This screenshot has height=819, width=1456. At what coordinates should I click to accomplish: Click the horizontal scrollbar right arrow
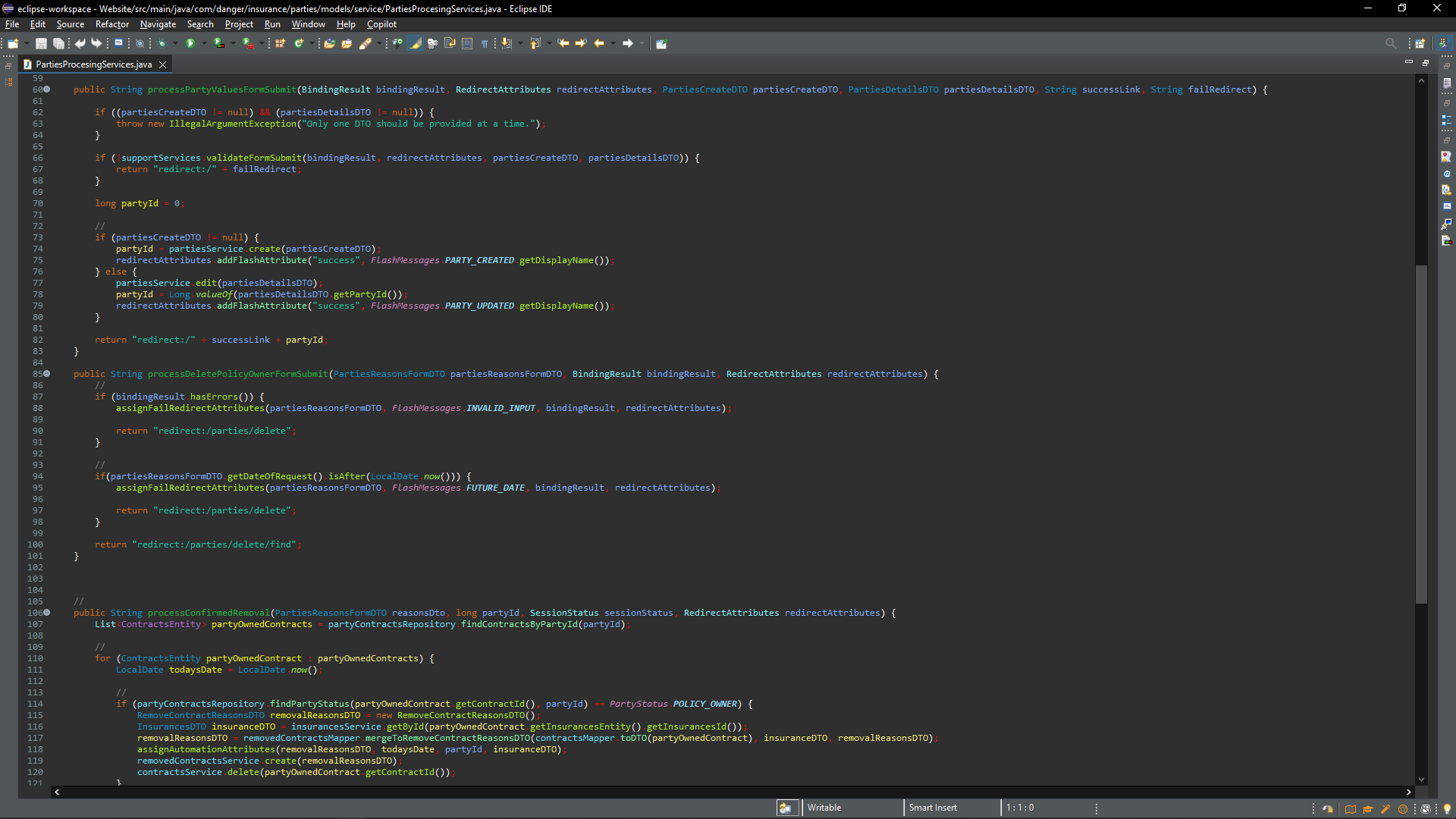(x=1408, y=792)
